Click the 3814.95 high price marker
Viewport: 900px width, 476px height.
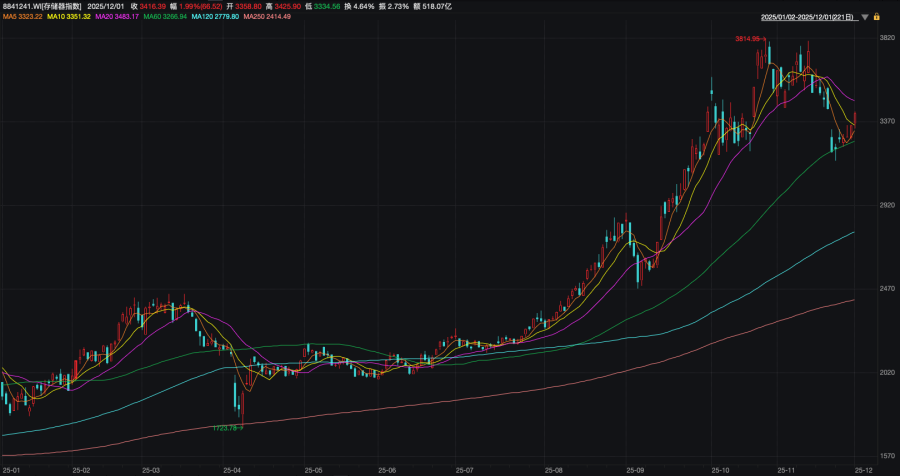point(748,38)
